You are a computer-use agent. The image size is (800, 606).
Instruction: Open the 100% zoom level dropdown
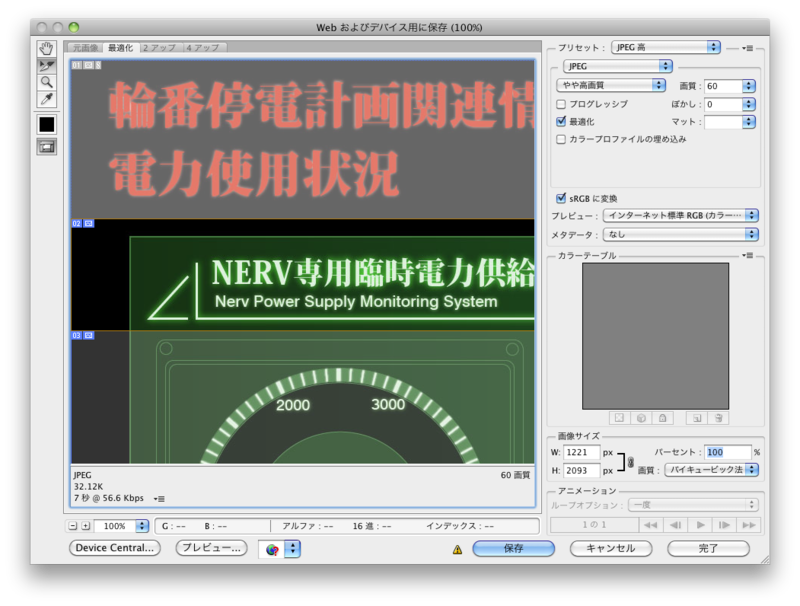pos(142,526)
